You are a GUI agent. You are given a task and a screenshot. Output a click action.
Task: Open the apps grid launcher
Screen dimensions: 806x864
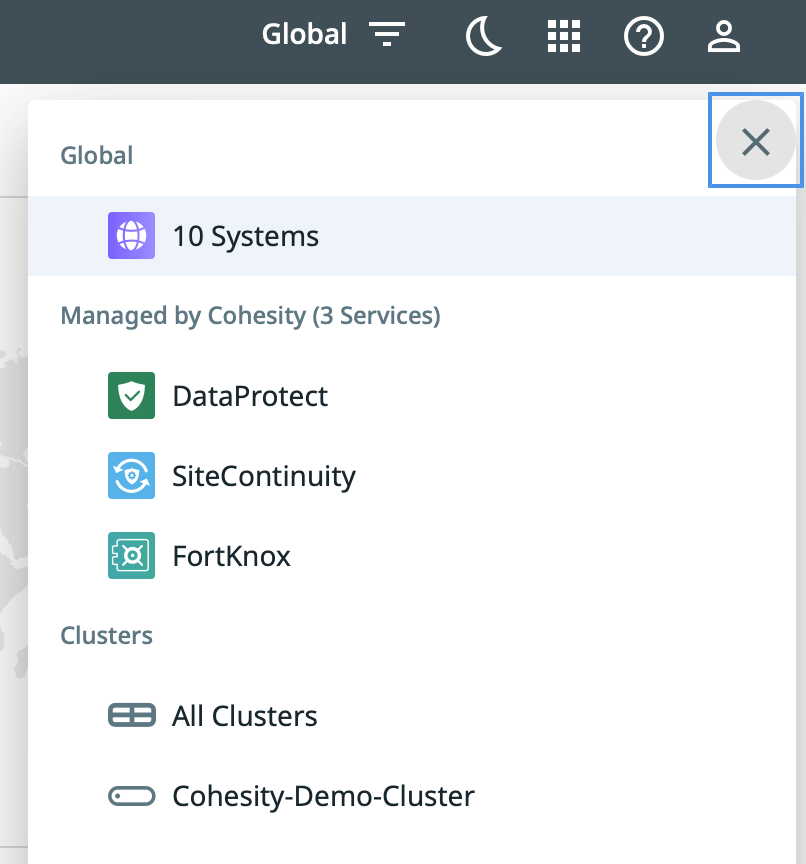coord(564,37)
